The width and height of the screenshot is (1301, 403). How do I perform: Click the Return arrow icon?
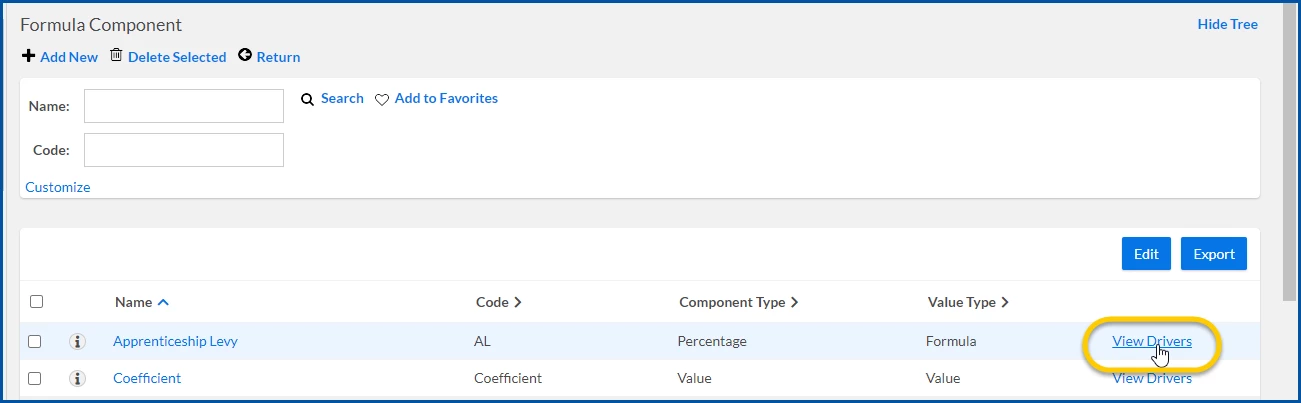[245, 56]
